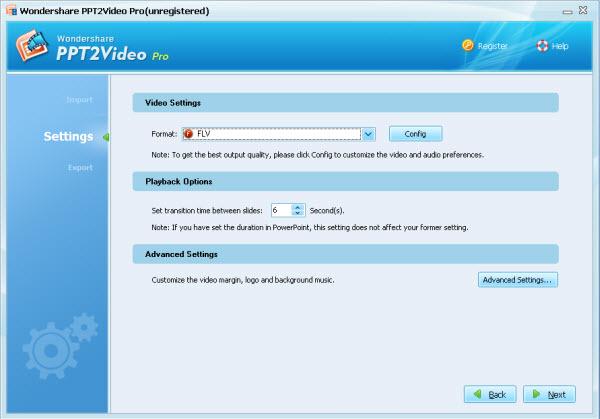This screenshot has width=600, height=419.
Task: Close the PPT2Video window
Action: click(x=583, y=10)
